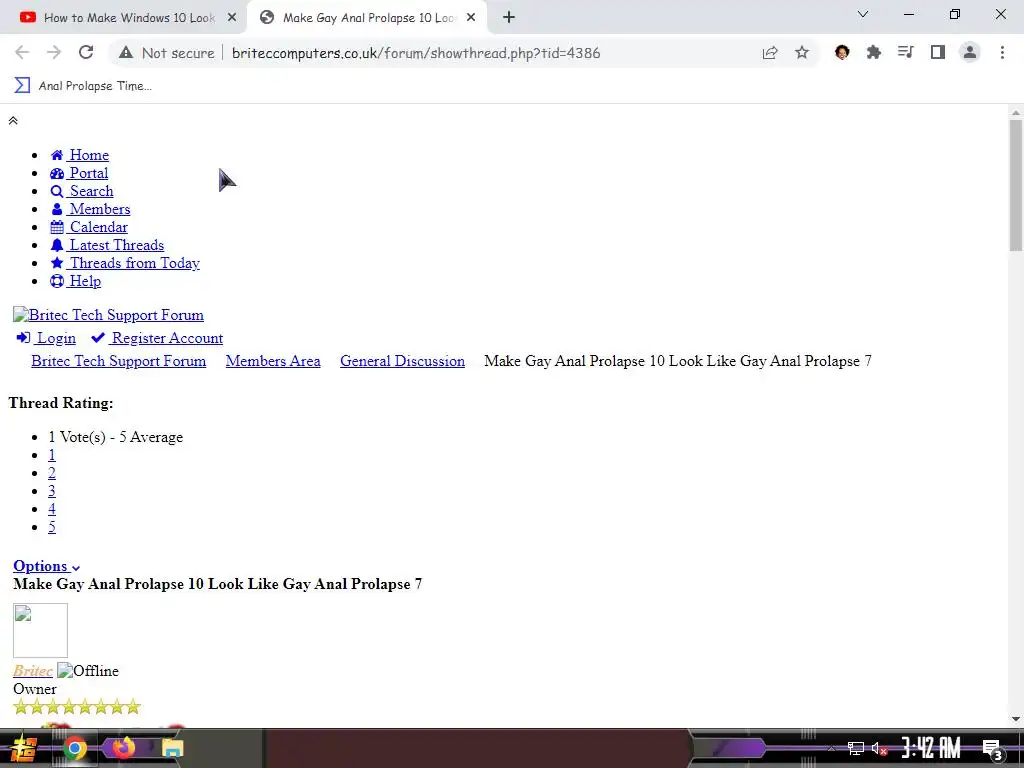Click the muted volume tray icon
Viewport: 1024px width, 768px height.
[x=879, y=749]
